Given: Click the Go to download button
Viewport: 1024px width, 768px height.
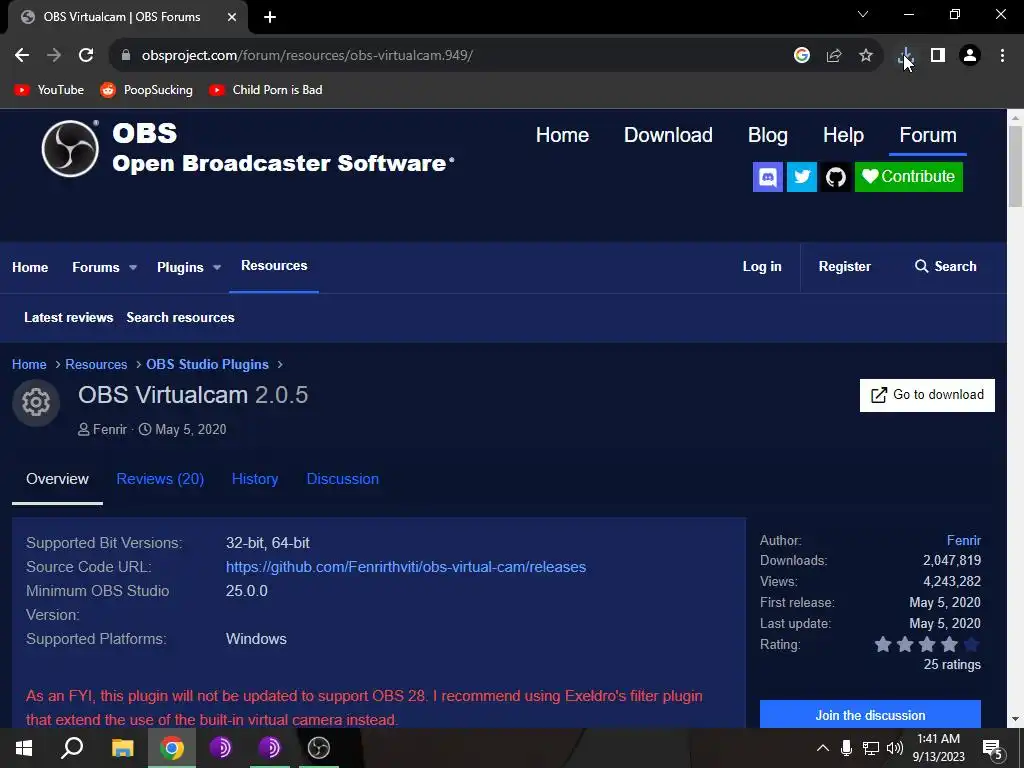Looking at the screenshot, I should [x=927, y=395].
